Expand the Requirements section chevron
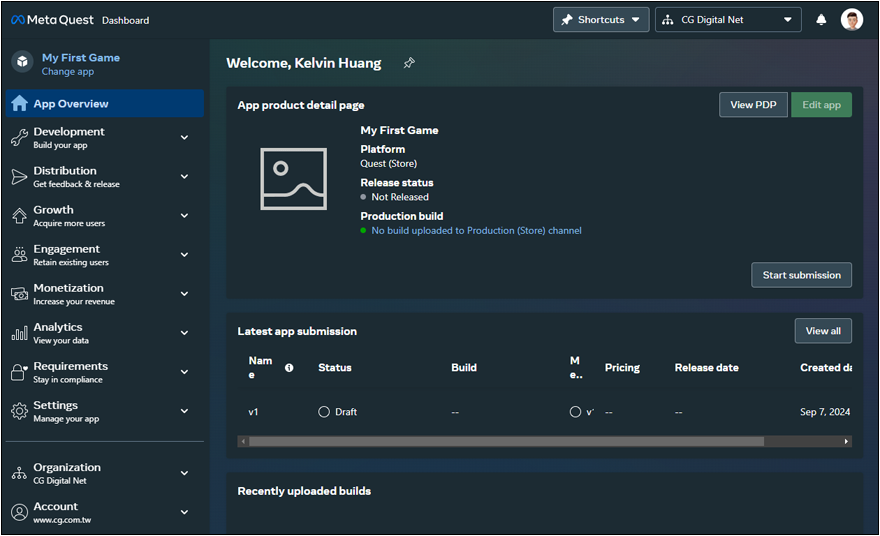Viewport: 880px width, 536px height. [184, 372]
